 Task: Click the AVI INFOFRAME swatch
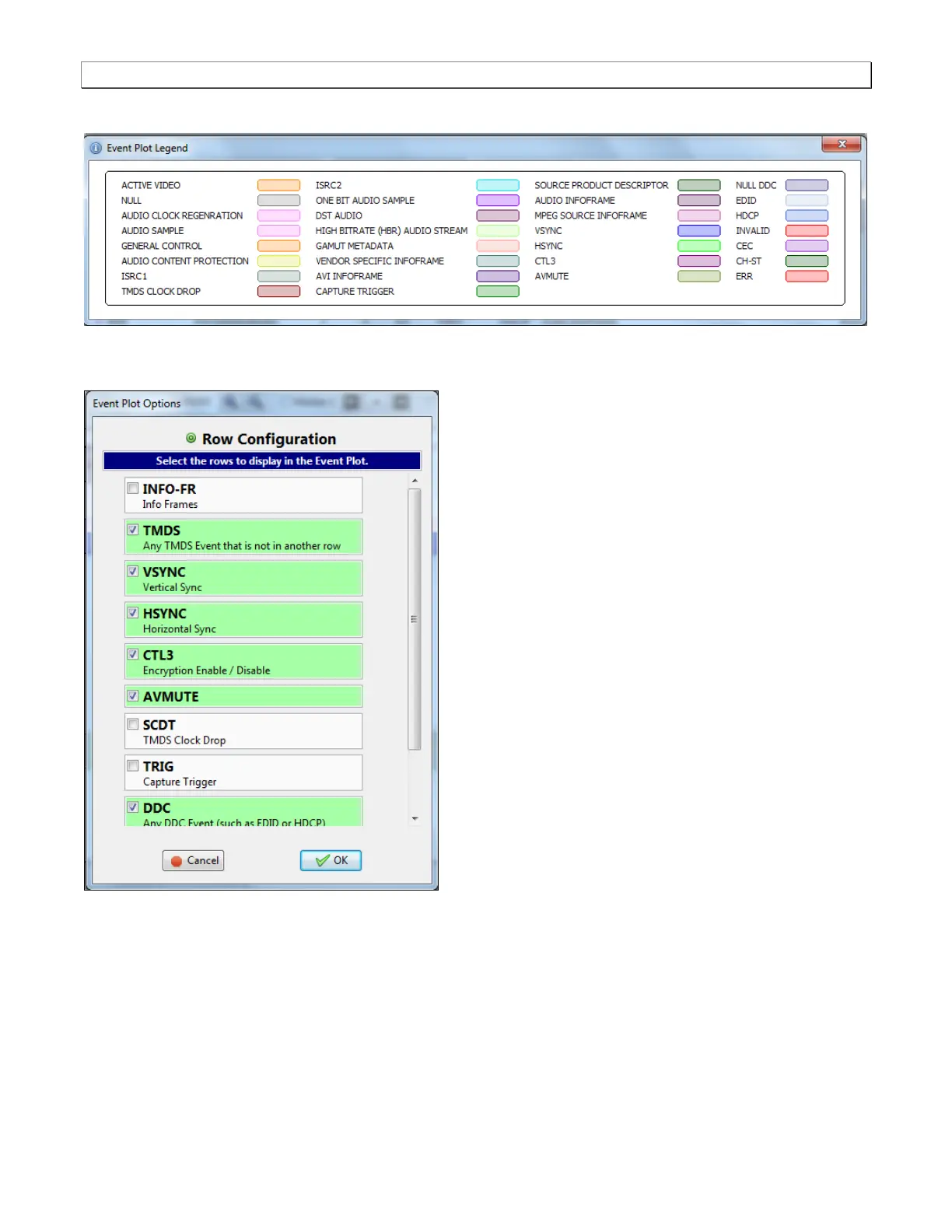coord(498,276)
